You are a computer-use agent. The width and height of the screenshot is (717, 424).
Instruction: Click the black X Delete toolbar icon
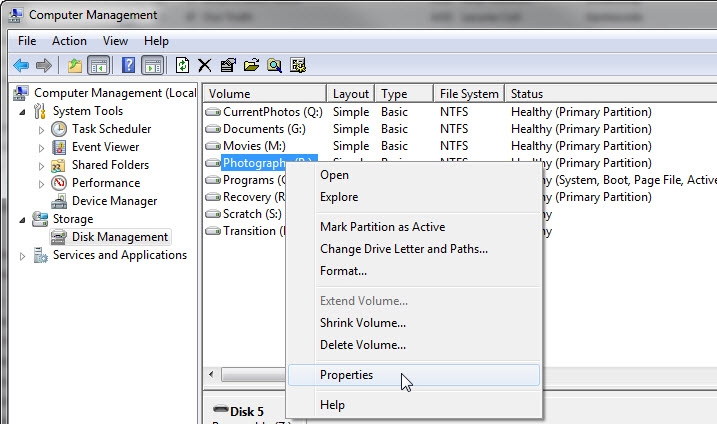[x=204, y=65]
